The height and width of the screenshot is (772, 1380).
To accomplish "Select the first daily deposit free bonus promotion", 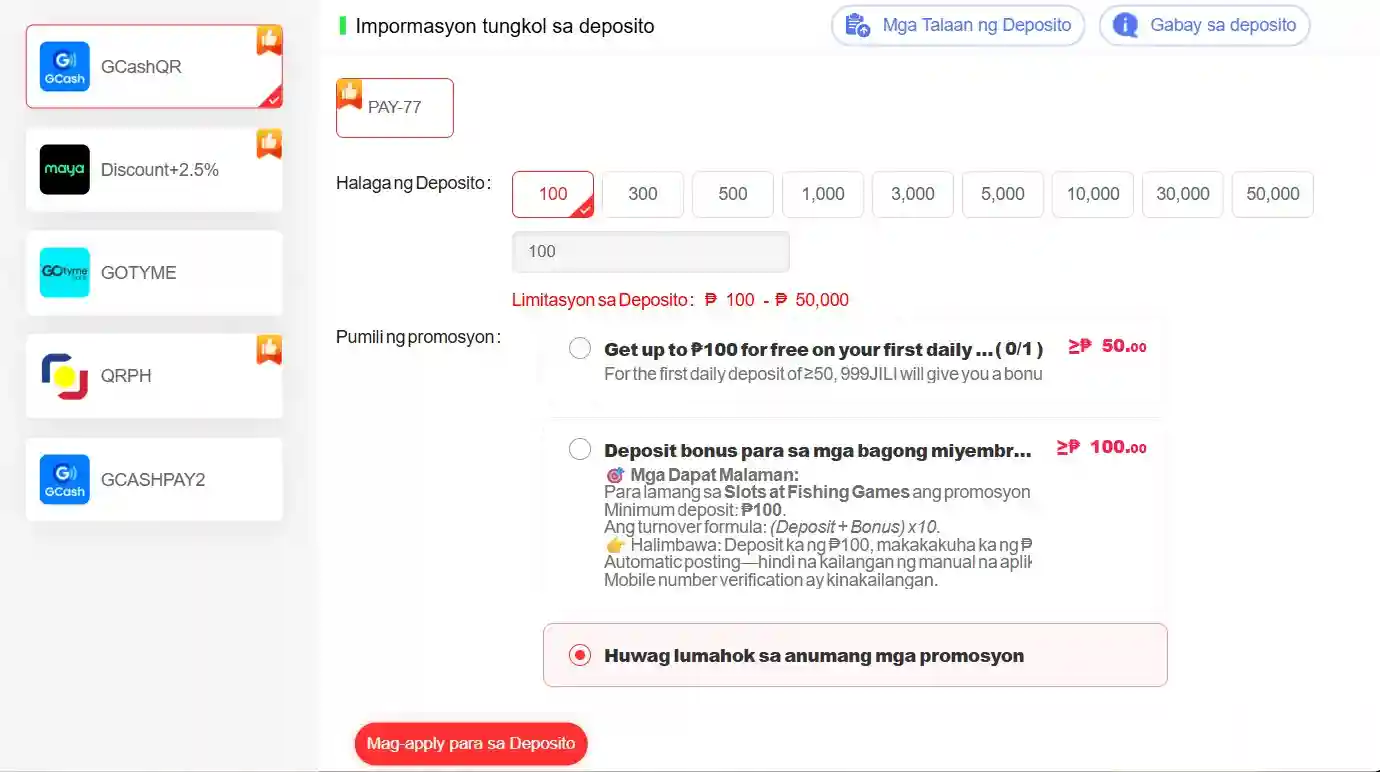I will pos(580,348).
